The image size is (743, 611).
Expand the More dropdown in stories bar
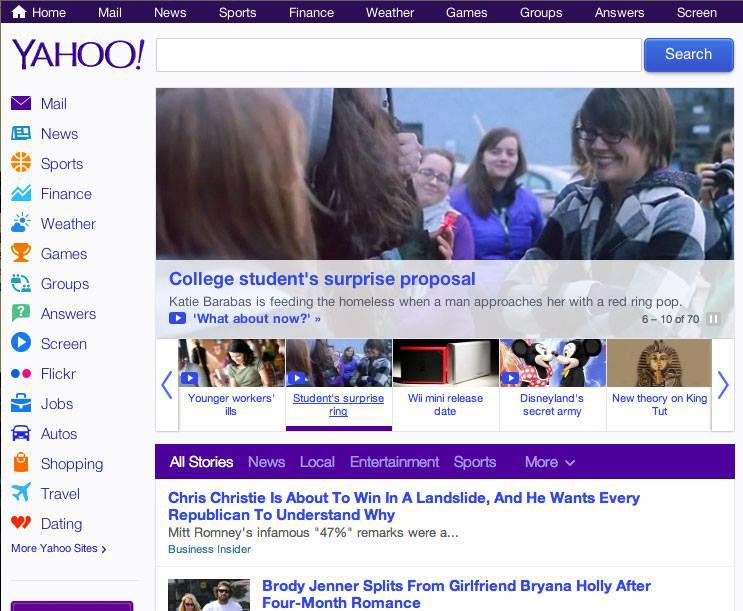(550, 462)
